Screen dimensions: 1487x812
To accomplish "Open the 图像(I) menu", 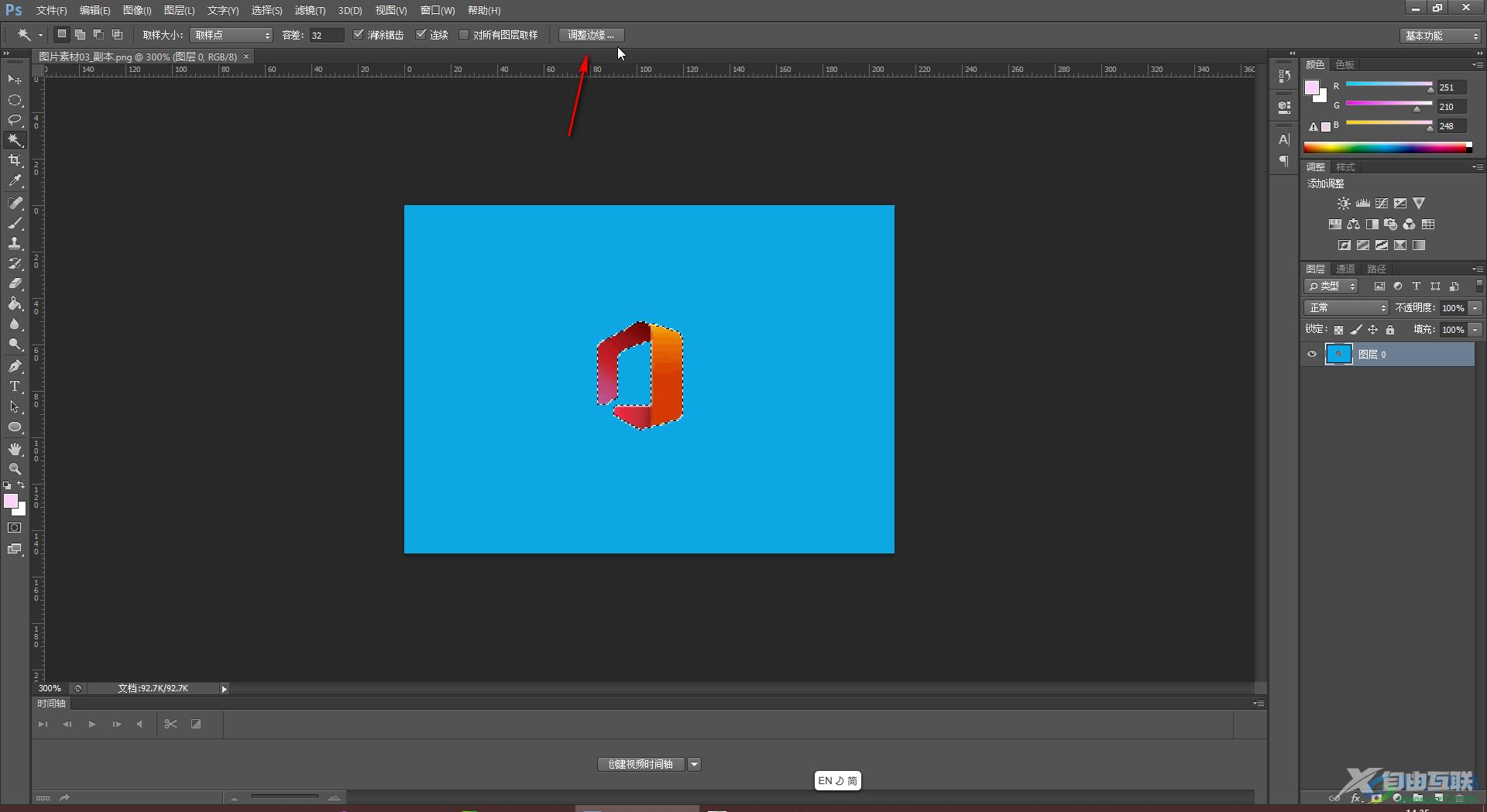I will [137, 10].
